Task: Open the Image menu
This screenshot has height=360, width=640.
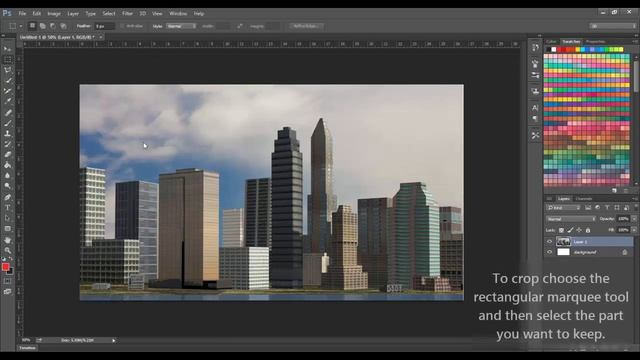Action: coord(54,13)
